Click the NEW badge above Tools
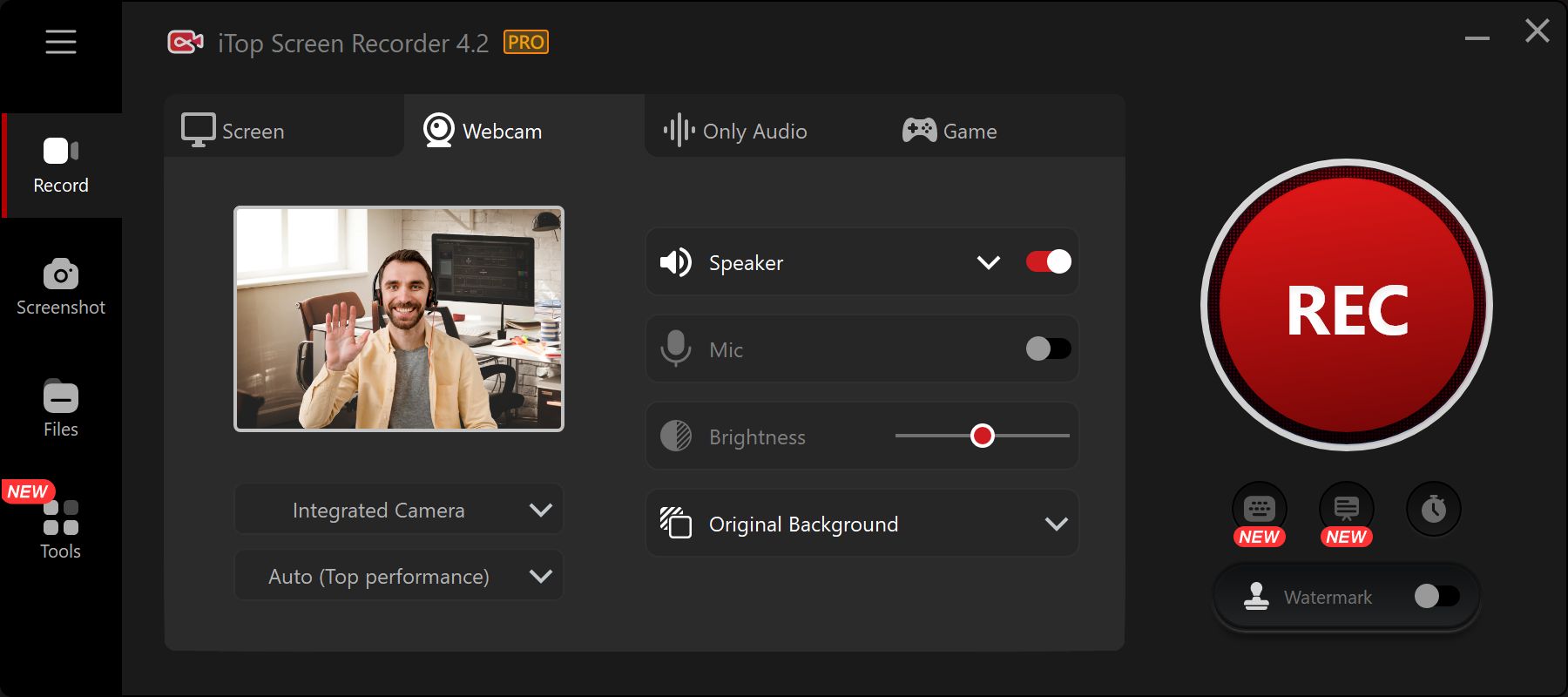The height and width of the screenshot is (697, 1568). click(28, 491)
